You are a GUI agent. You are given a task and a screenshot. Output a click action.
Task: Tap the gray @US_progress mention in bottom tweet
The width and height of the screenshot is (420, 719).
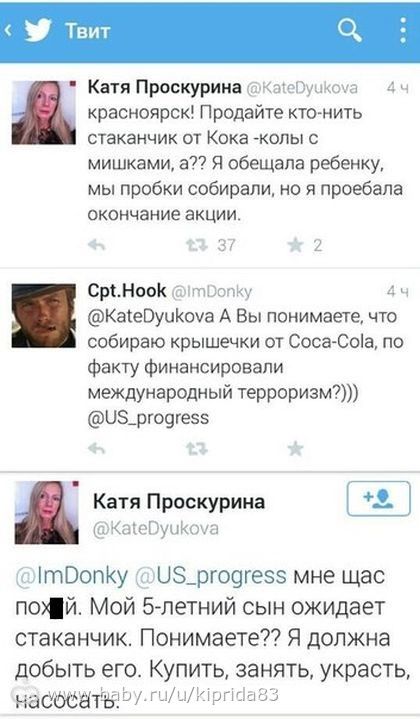(x=211, y=576)
